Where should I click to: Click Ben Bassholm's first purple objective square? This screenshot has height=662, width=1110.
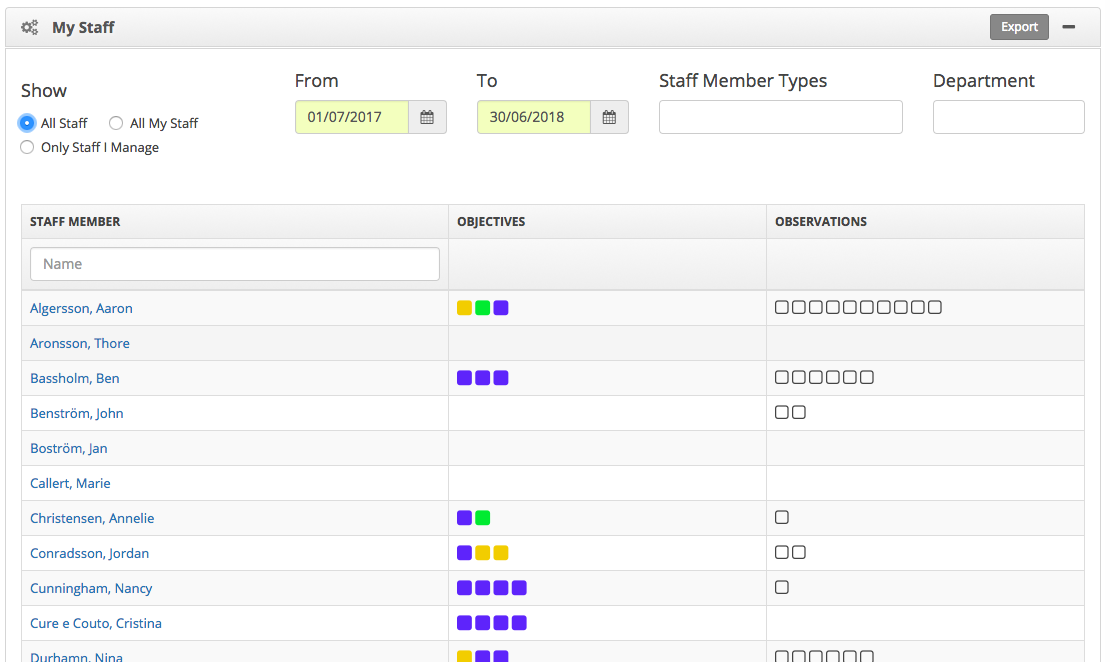pos(464,378)
